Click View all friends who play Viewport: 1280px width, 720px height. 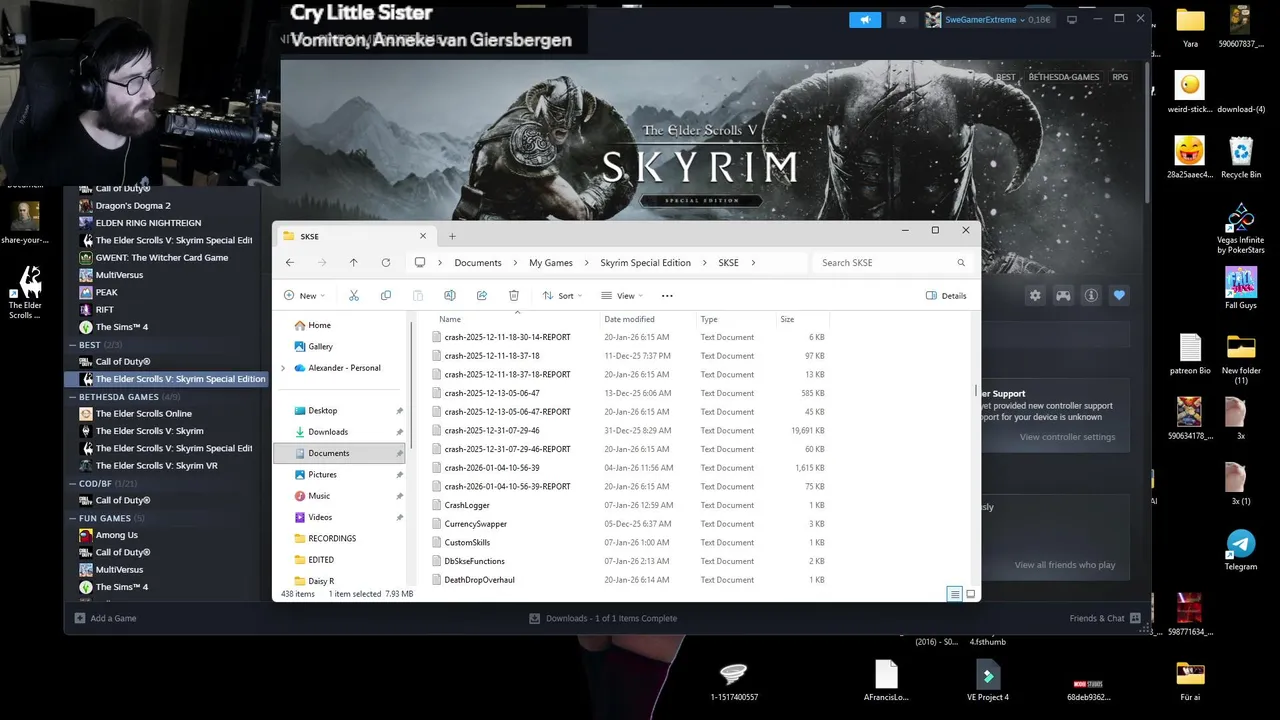pos(1065,565)
